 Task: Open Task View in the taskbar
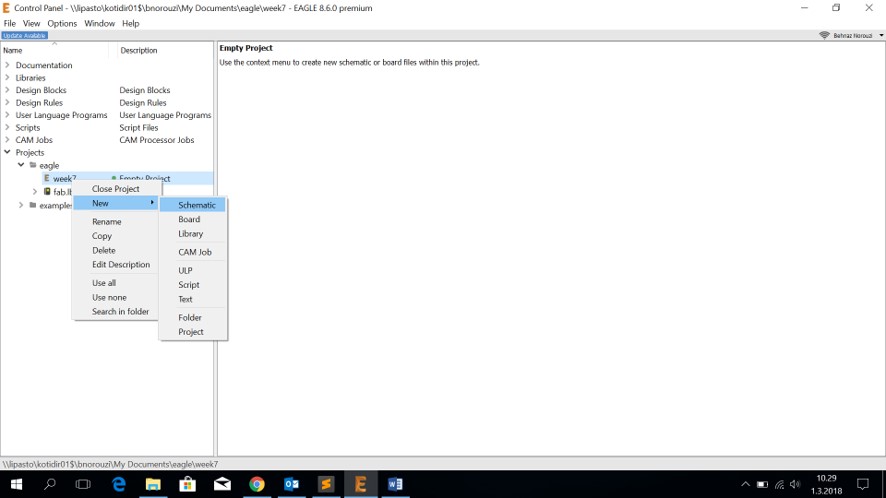tap(83, 484)
